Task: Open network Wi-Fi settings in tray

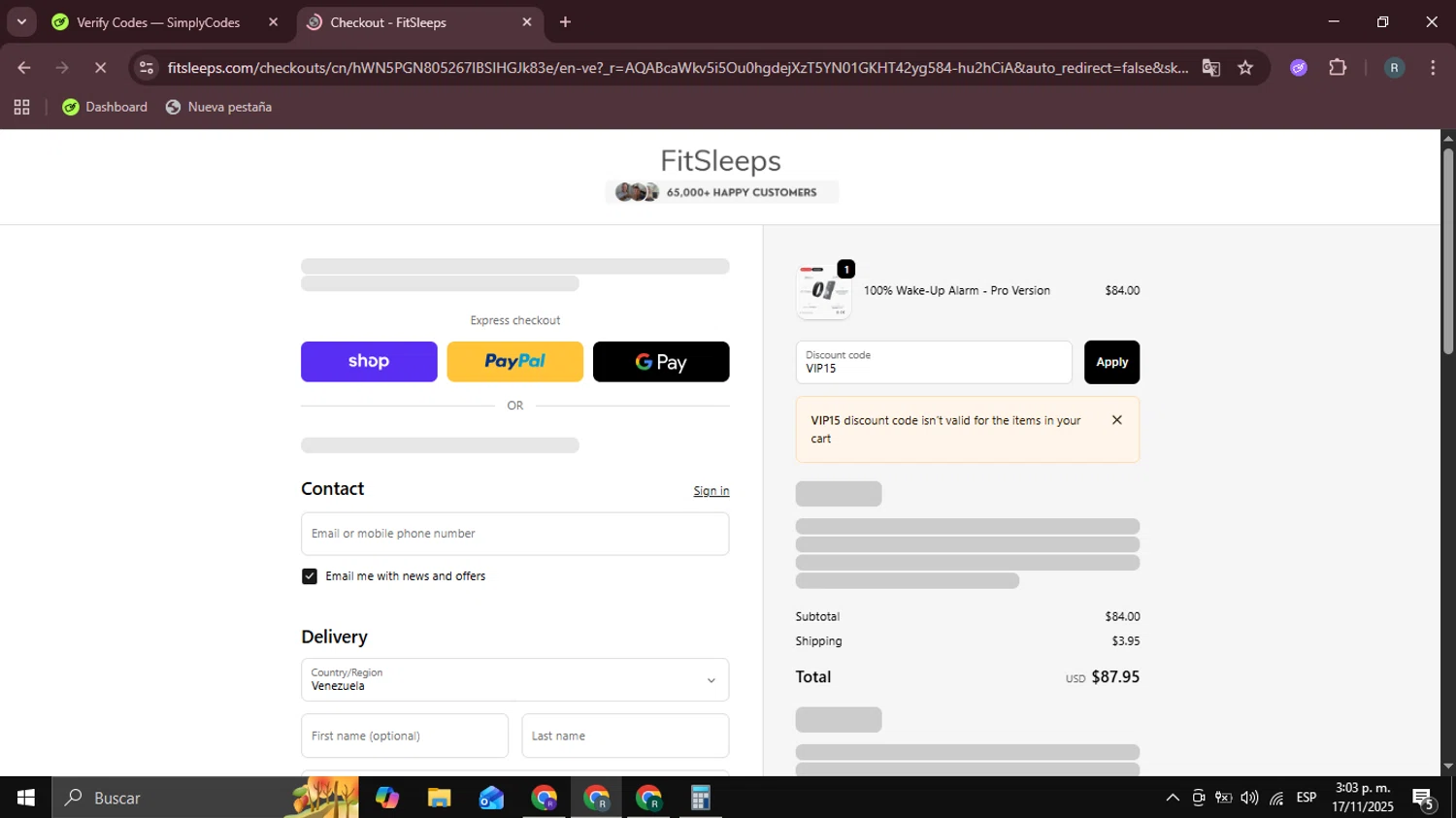Action: pyautogui.click(x=1276, y=798)
